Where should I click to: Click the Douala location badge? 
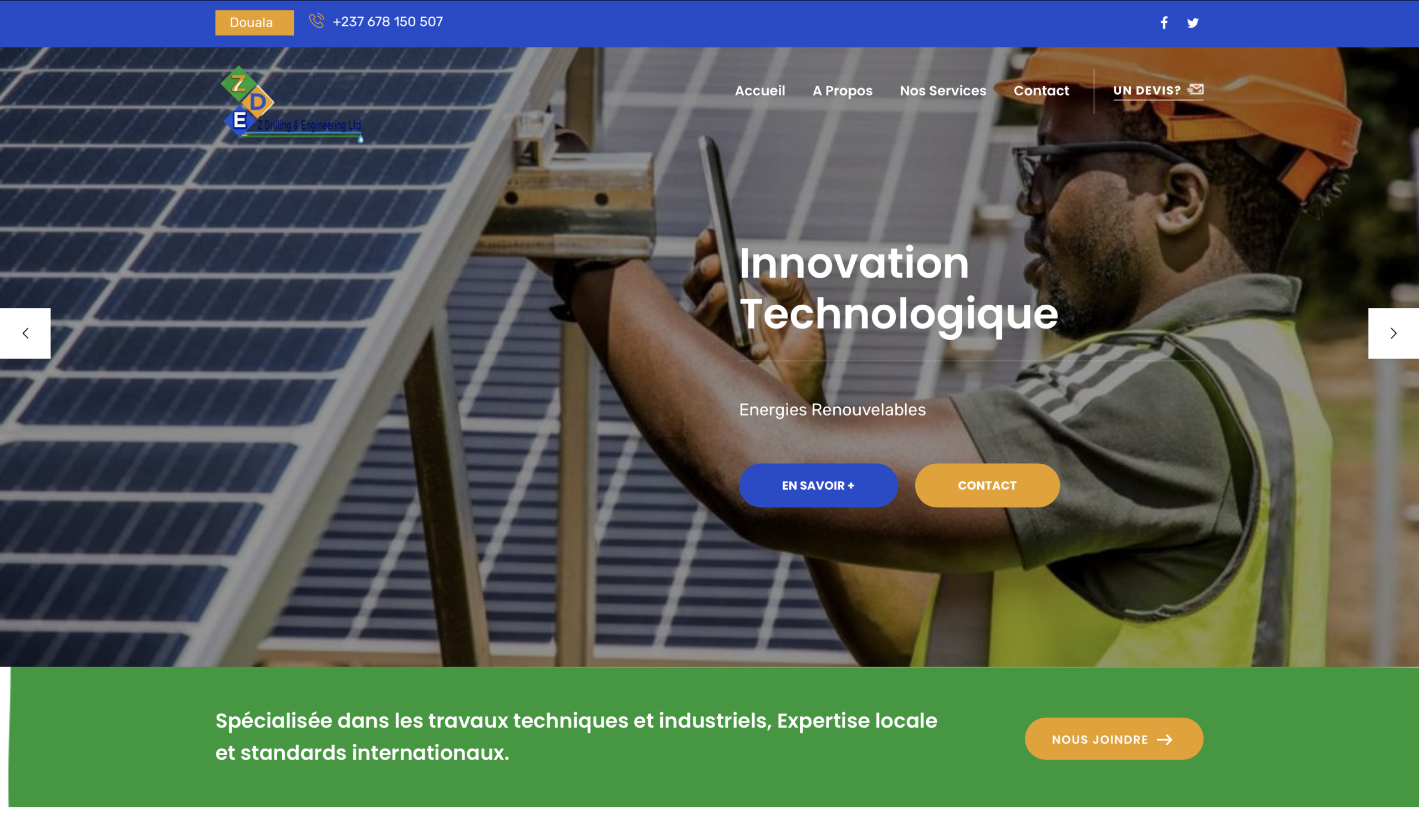pos(254,23)
